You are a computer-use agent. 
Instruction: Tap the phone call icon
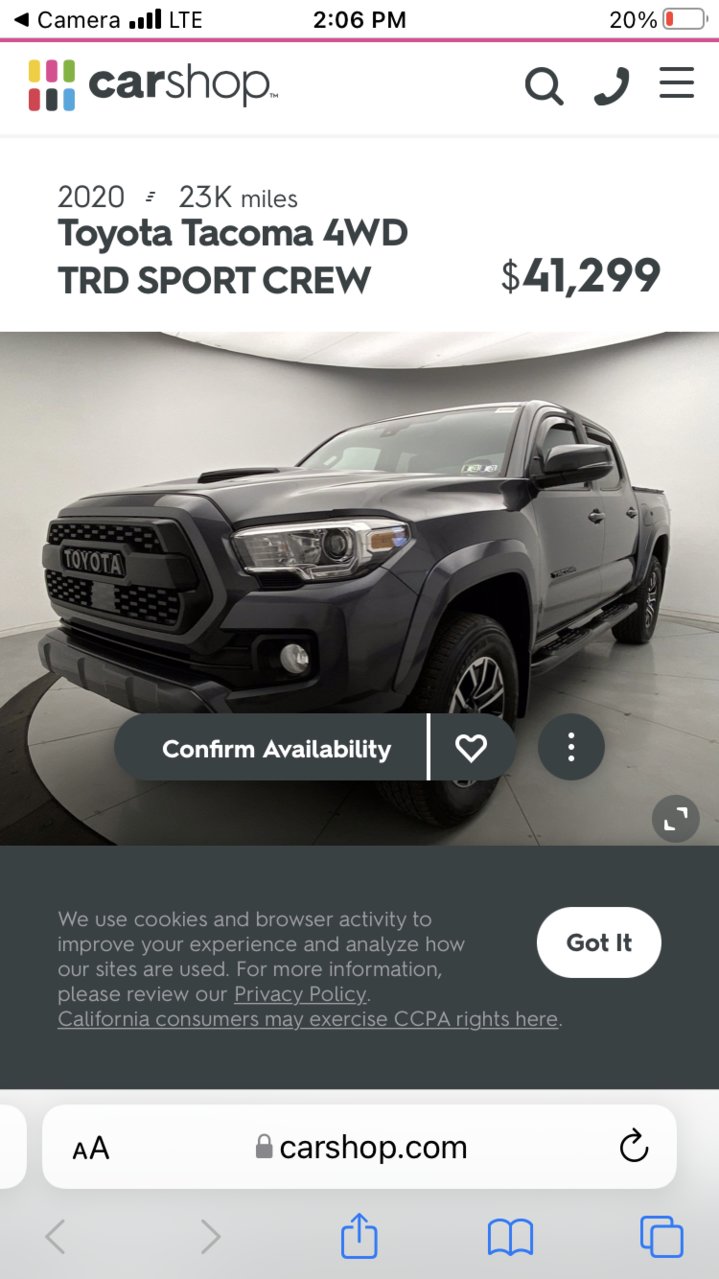click(611, 86)
